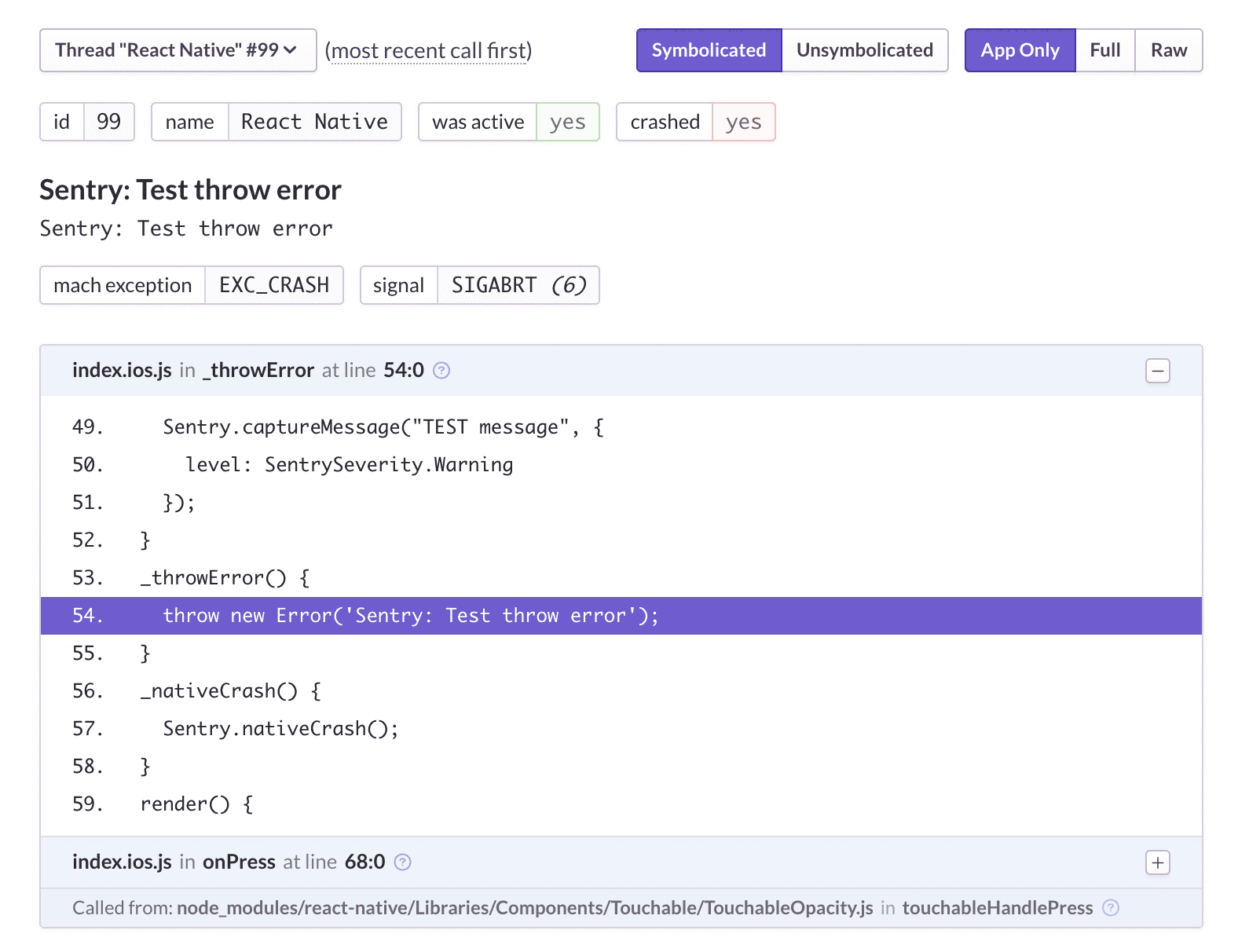Click the TouchableOpacity.js called-from path
The image size is (1238, 952).
525,908
